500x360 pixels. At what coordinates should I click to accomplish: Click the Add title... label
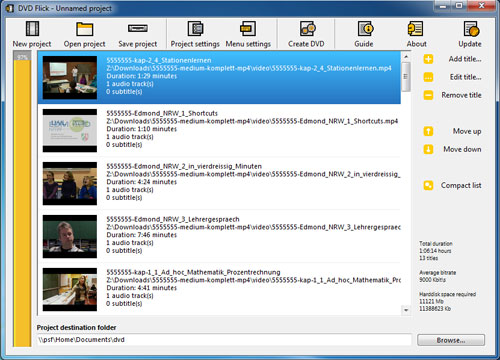[465, 59]
